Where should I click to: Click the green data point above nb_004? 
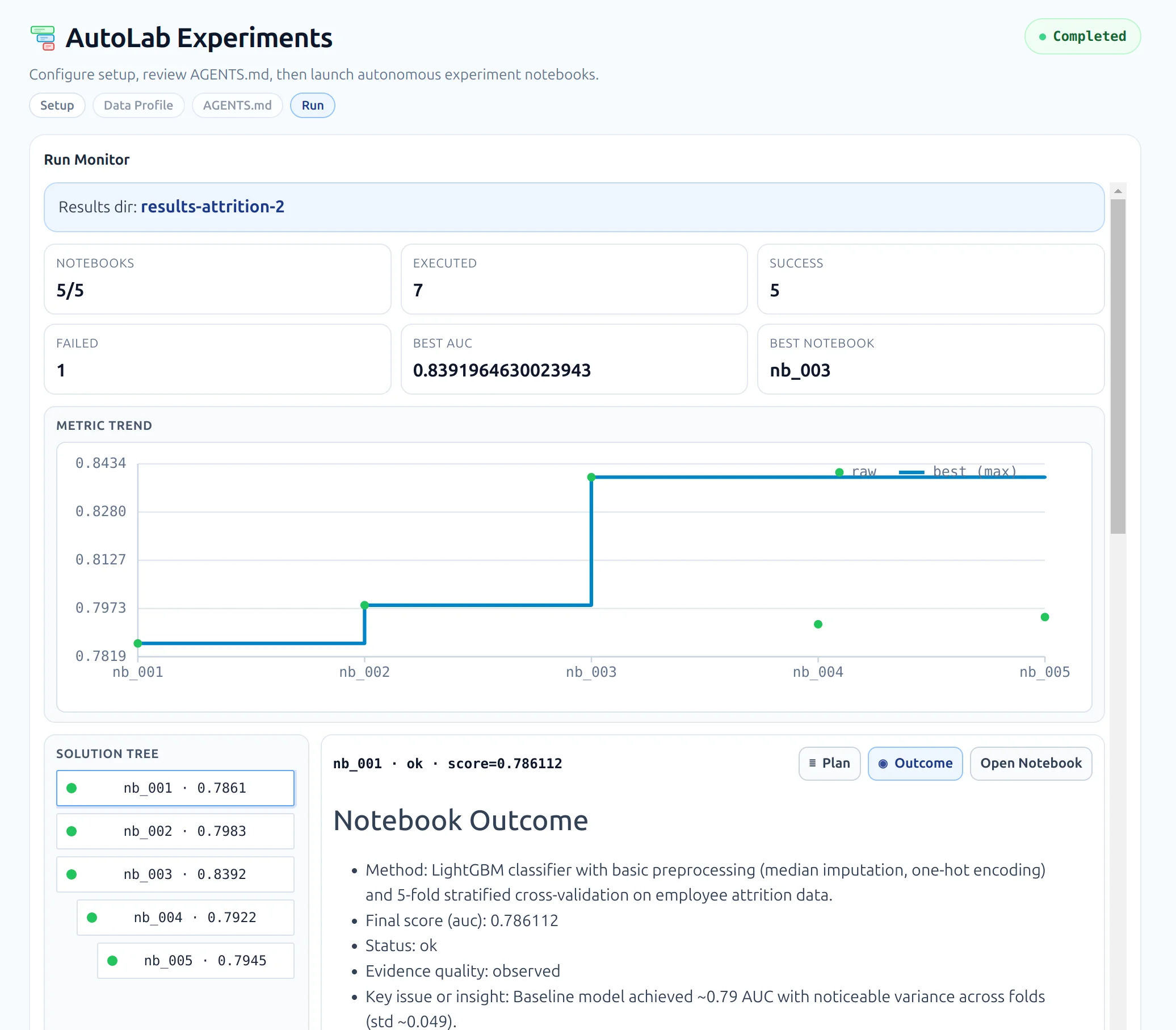818,623
